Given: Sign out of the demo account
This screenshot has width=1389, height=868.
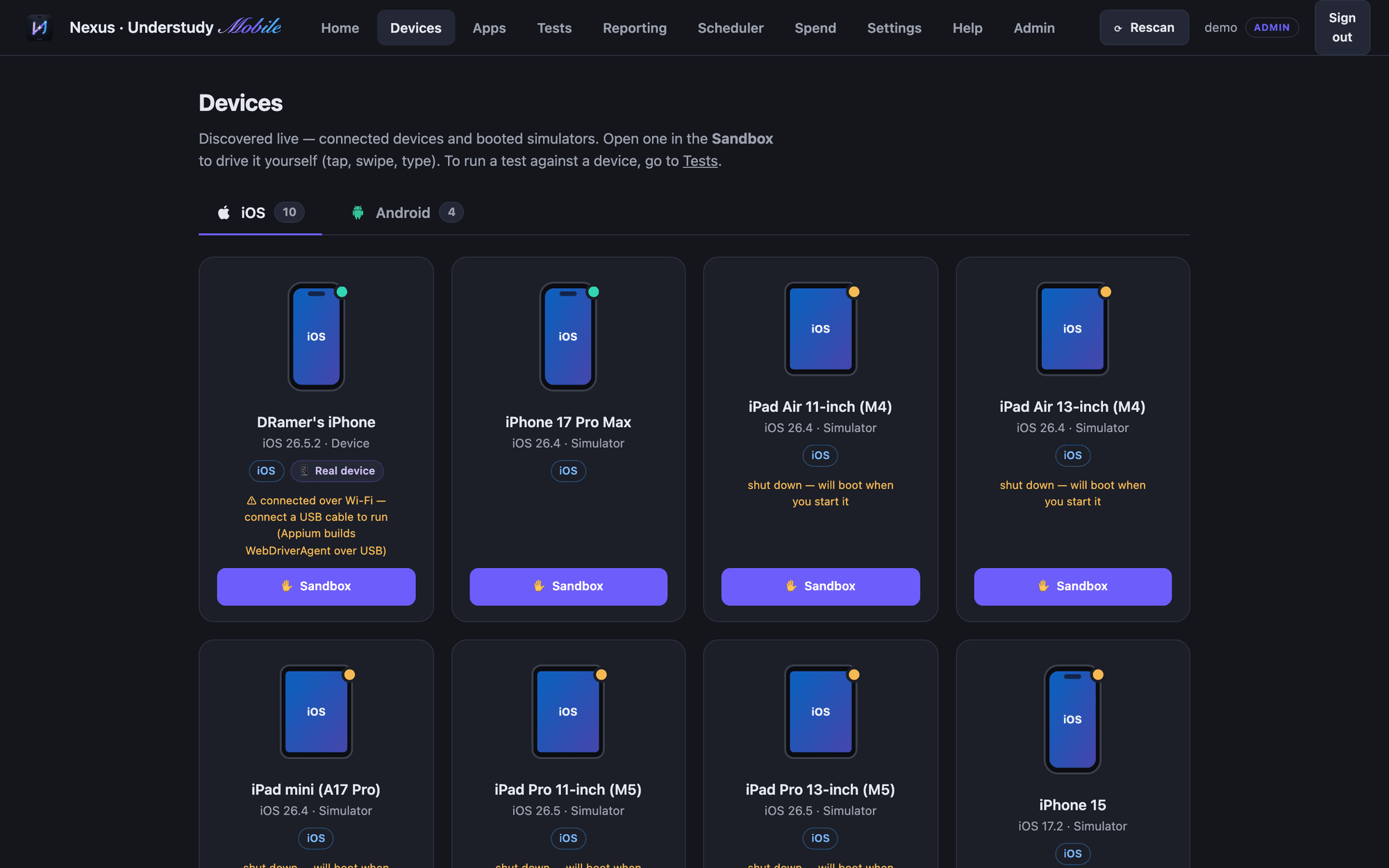Looking at the screenshot, I should pyautogui.click(x=1342, y=28).
